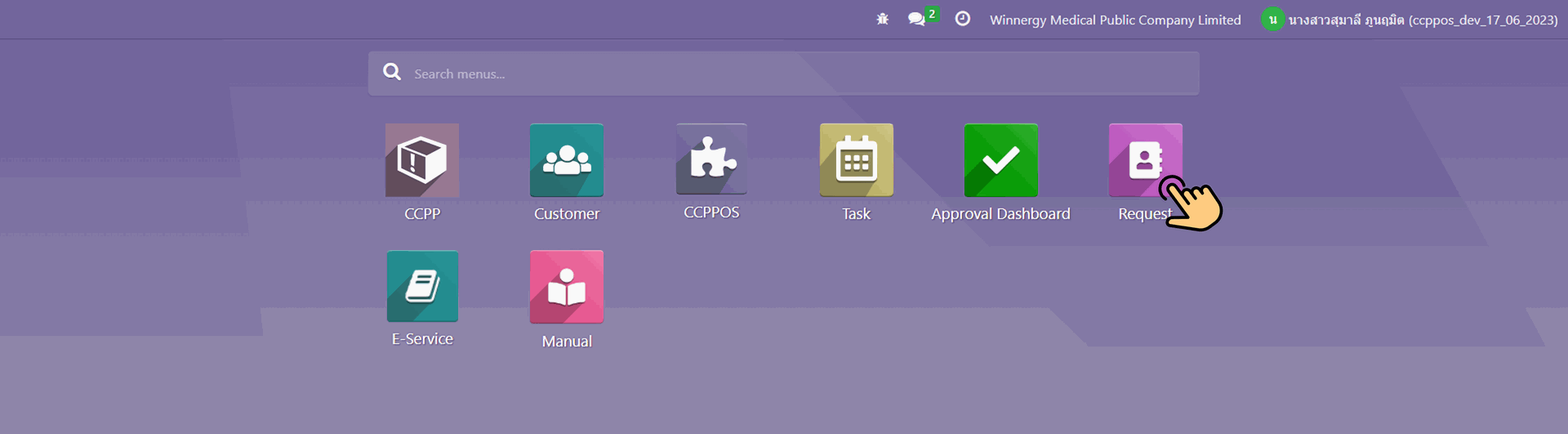Launch the E-Service book icon
Viewport: 1568px width, 434px height.
click(x=422, y=286)
